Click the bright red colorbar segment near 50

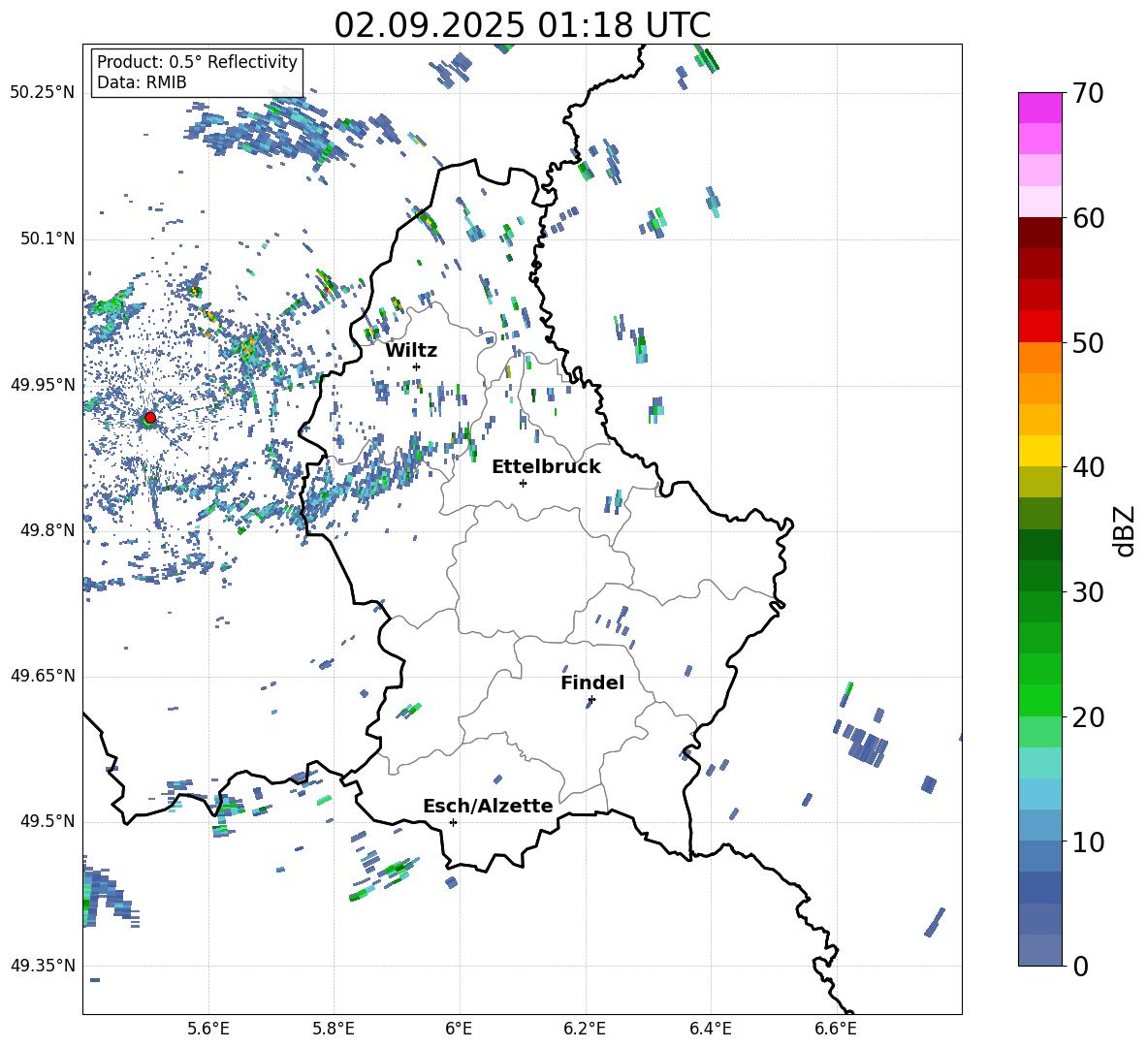coord(1039,327)
